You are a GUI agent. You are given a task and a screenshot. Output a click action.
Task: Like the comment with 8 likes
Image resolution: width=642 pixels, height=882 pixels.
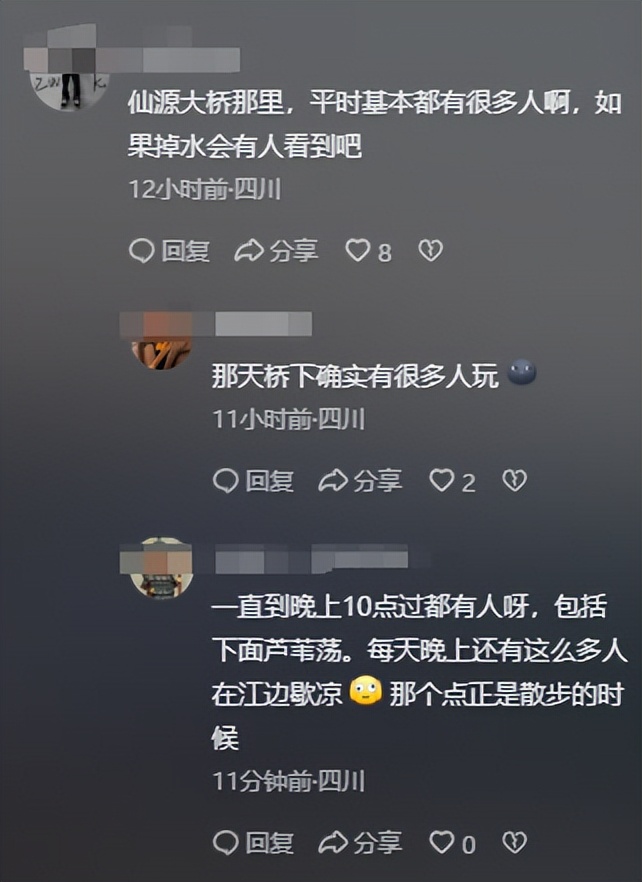point(369,251)
